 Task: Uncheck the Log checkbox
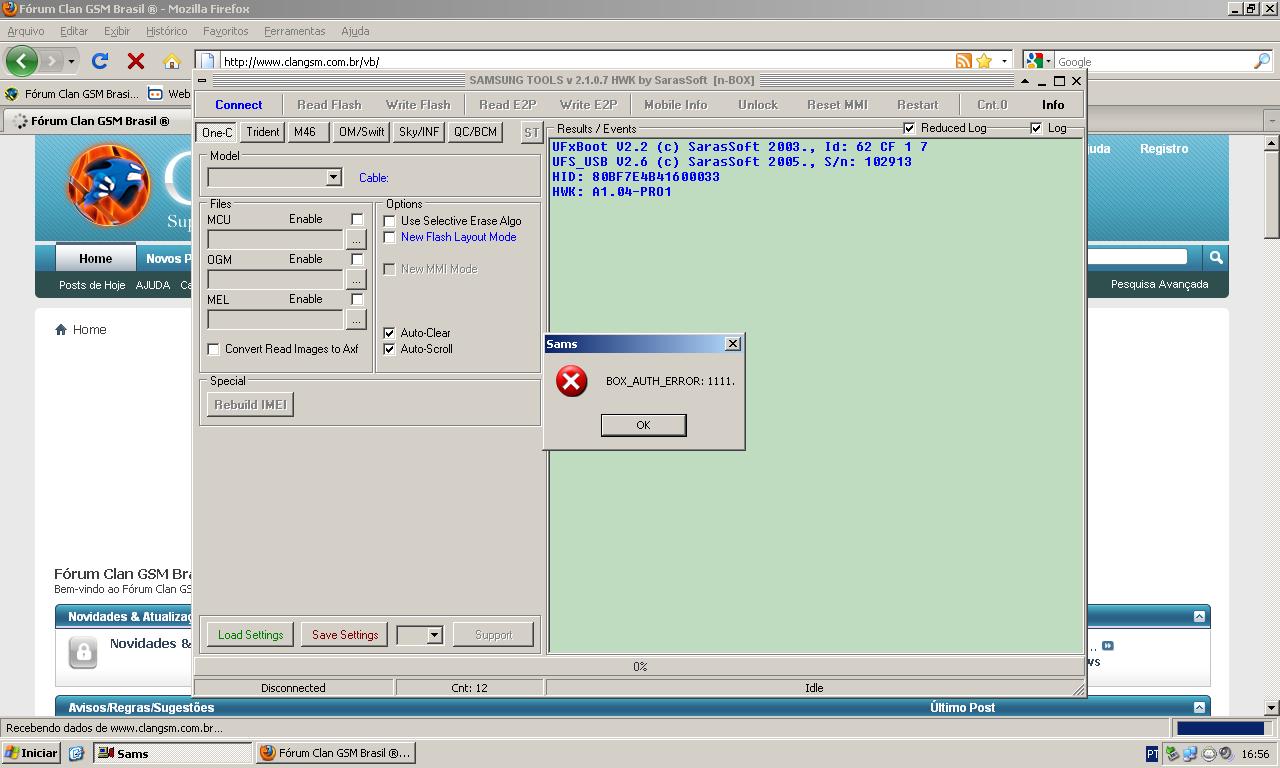tap(1036, 128)
